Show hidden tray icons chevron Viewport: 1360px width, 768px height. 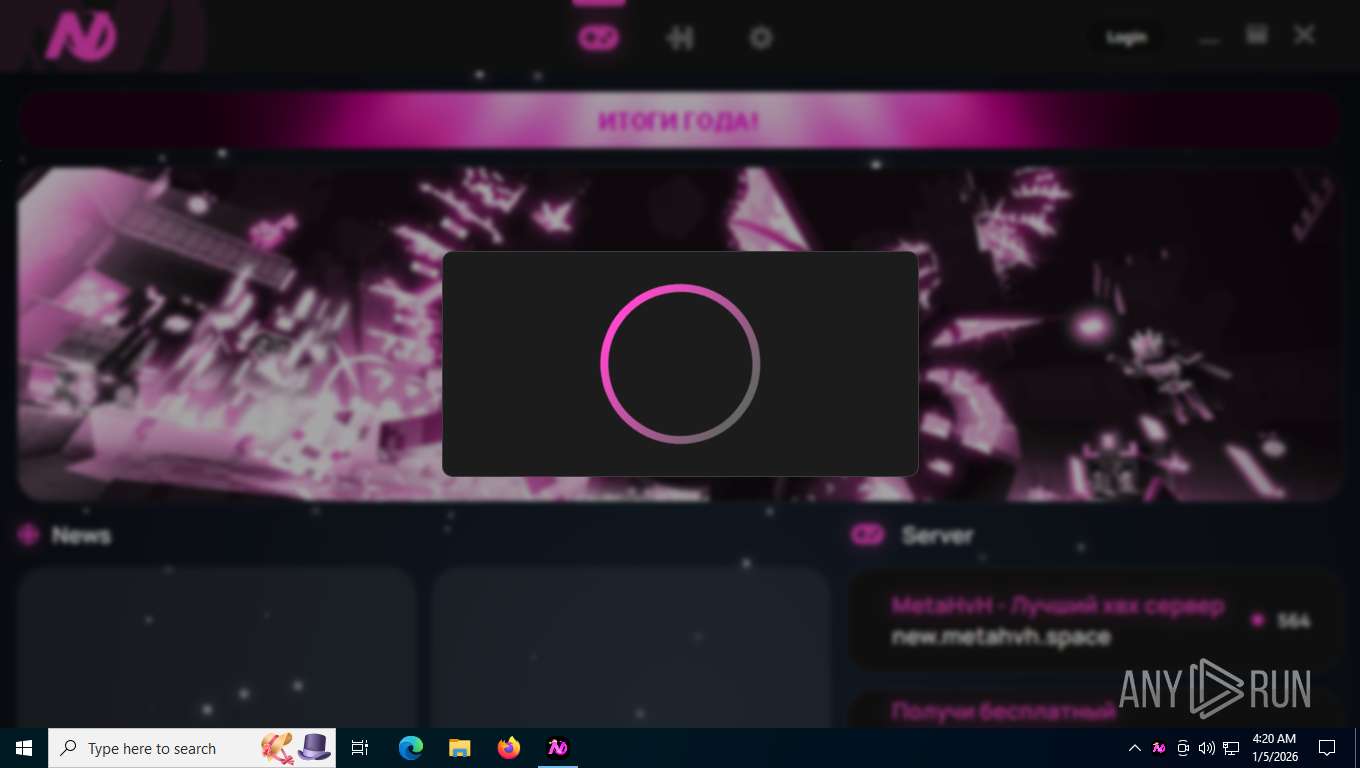1135,748
